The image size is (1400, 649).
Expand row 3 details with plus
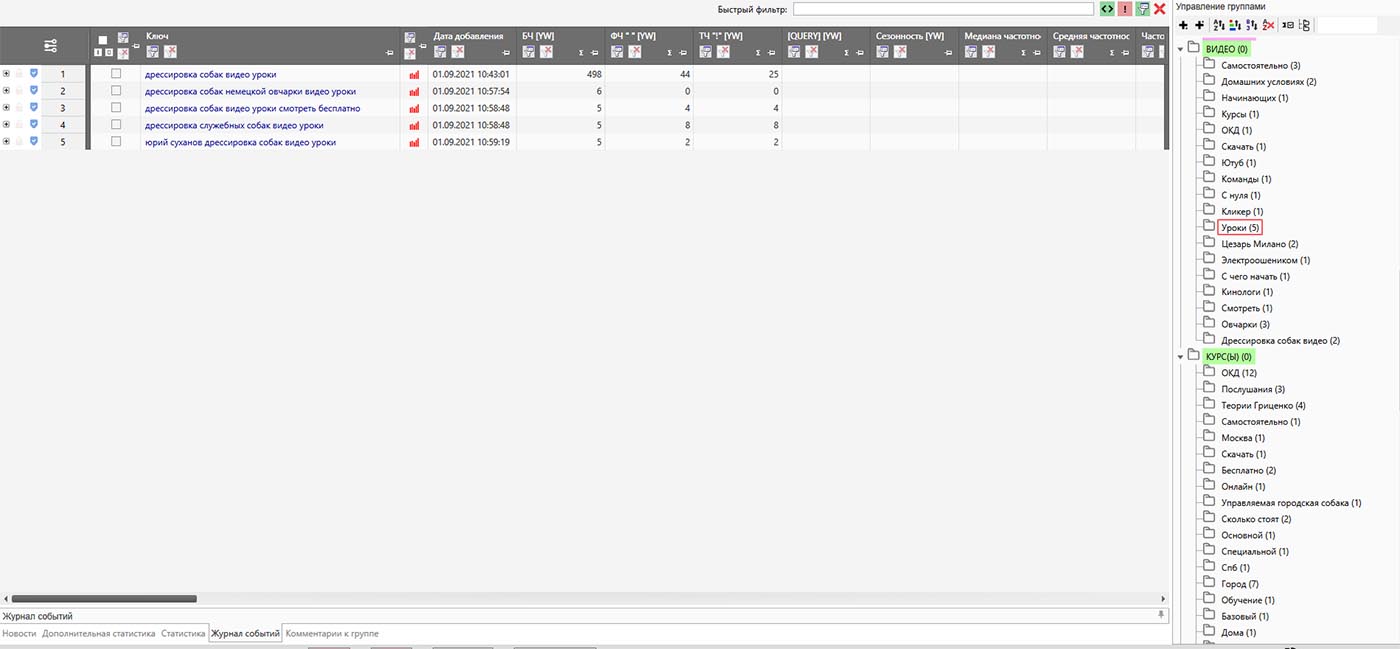(6, 107)
